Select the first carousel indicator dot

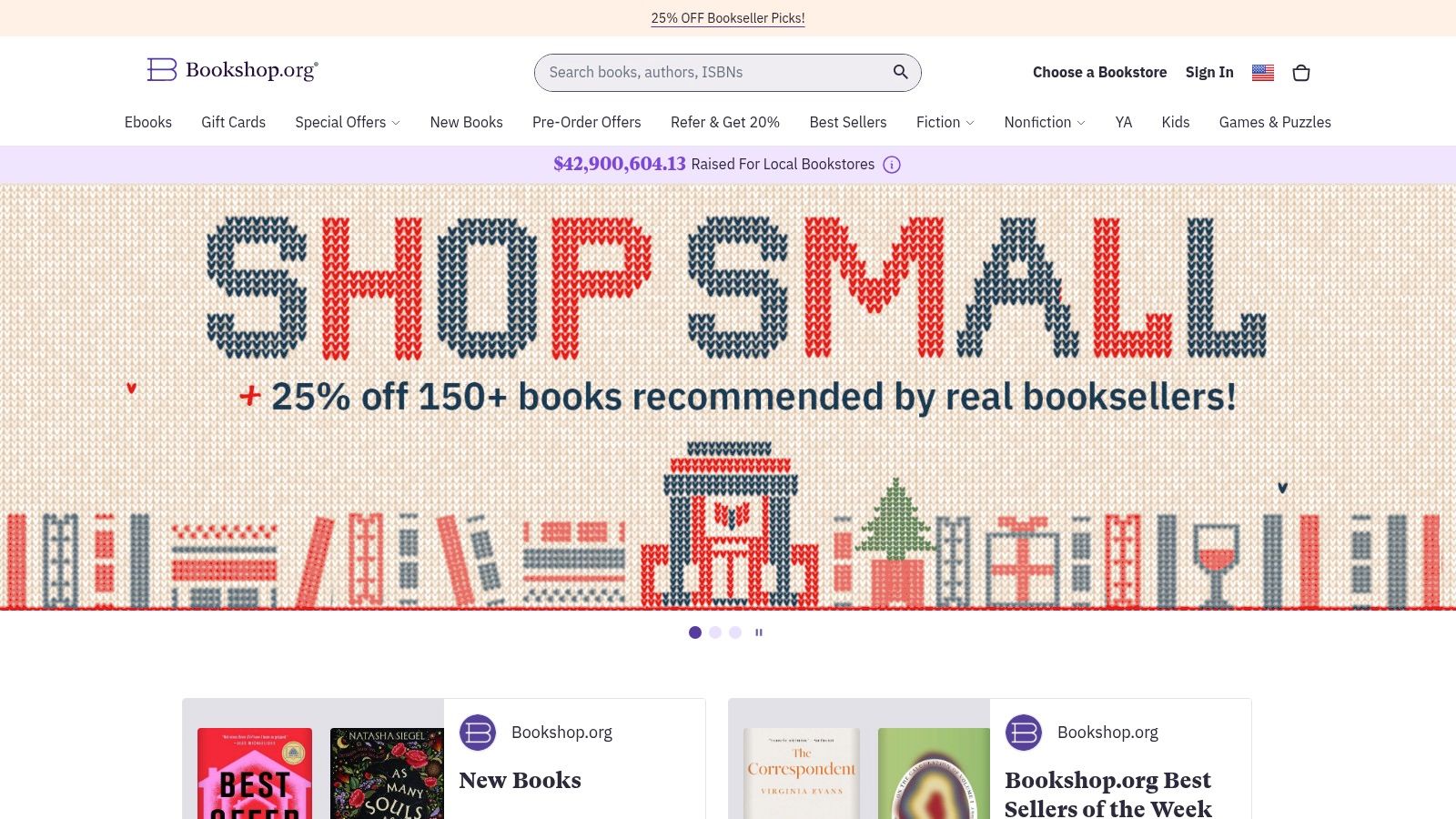coord(695,632)
